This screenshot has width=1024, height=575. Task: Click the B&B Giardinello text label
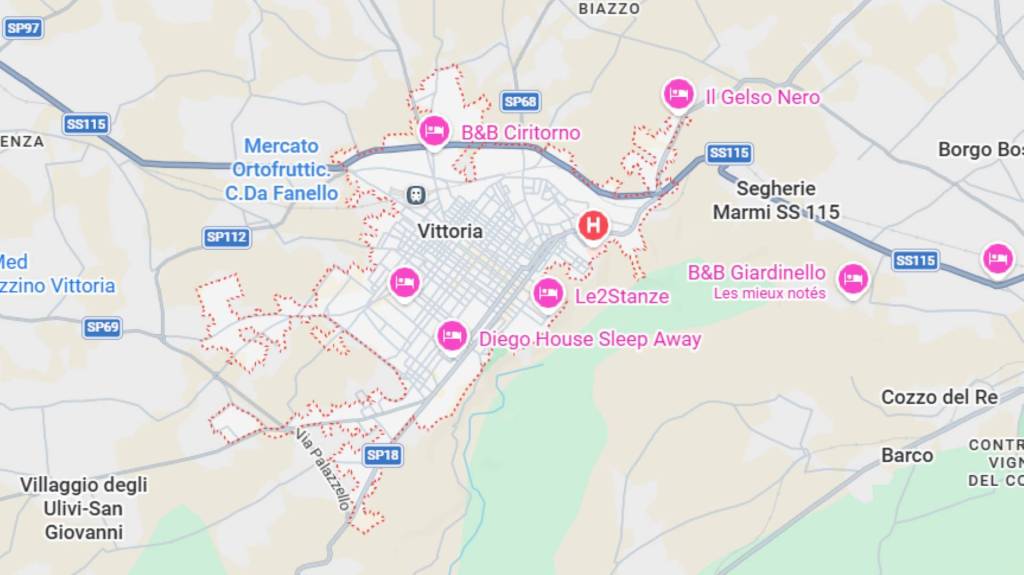[756, 272]
